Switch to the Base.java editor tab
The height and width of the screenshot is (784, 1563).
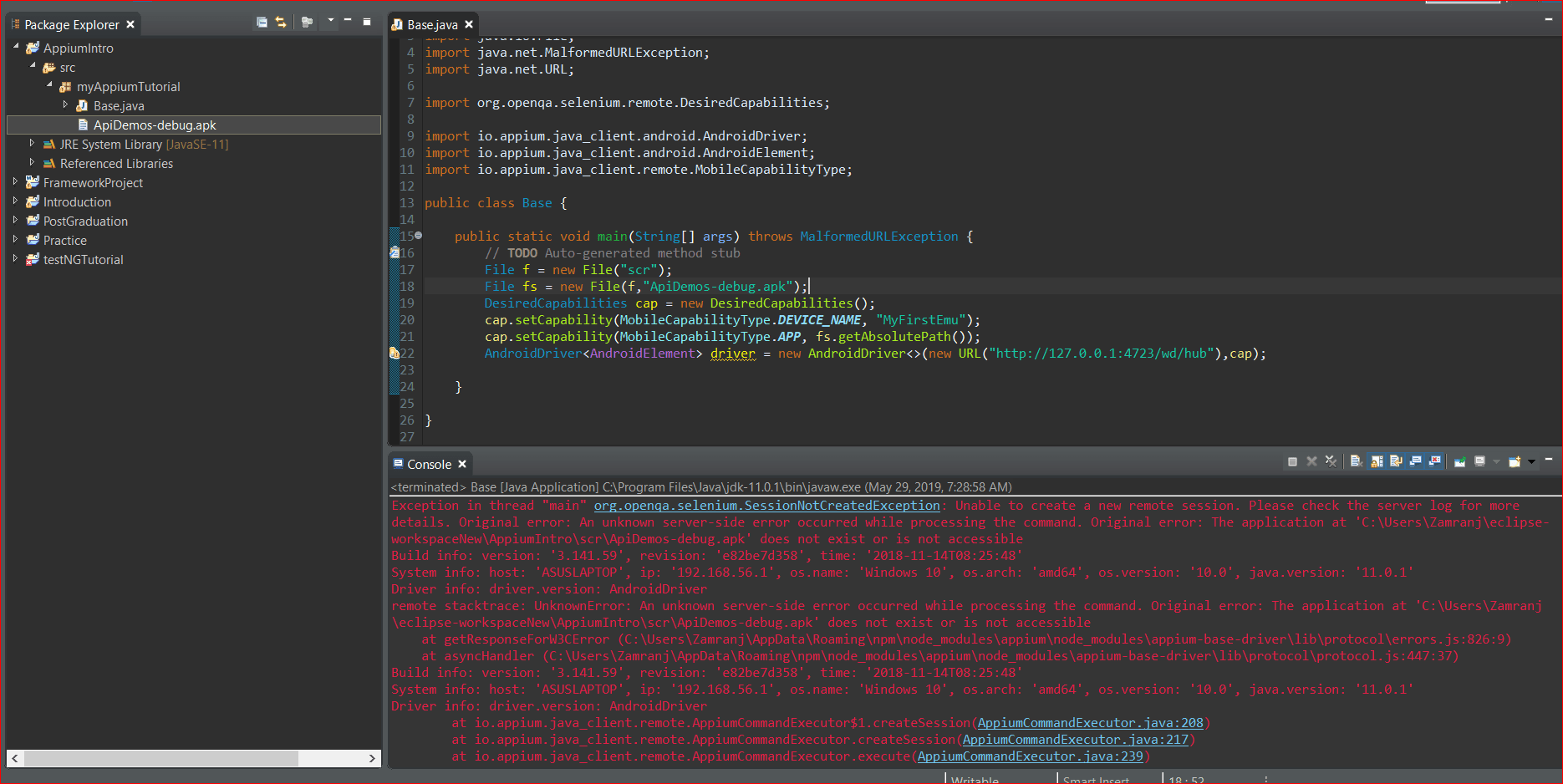tap(433, 24)
